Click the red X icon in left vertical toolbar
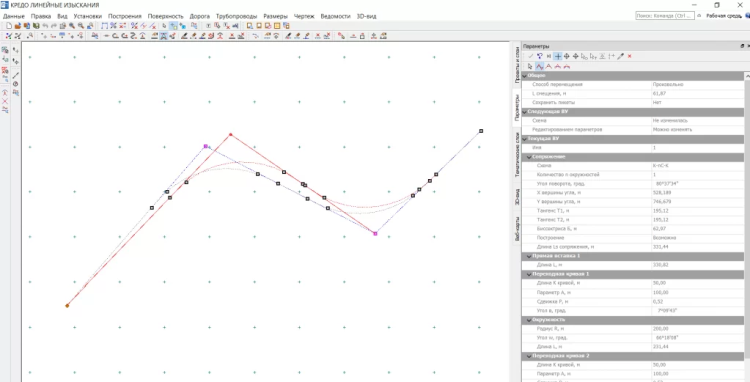 pyautogui.click(x=5, y=101)
